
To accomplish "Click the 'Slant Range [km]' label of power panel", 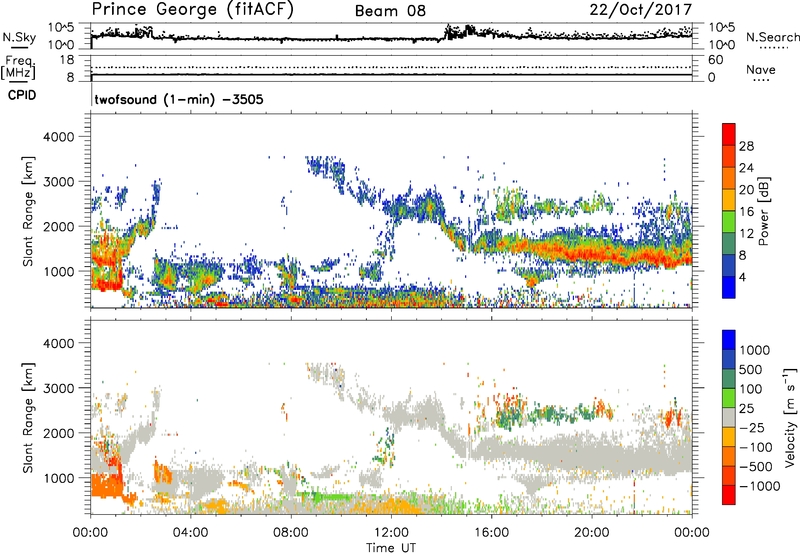I will tap(28, 211).
